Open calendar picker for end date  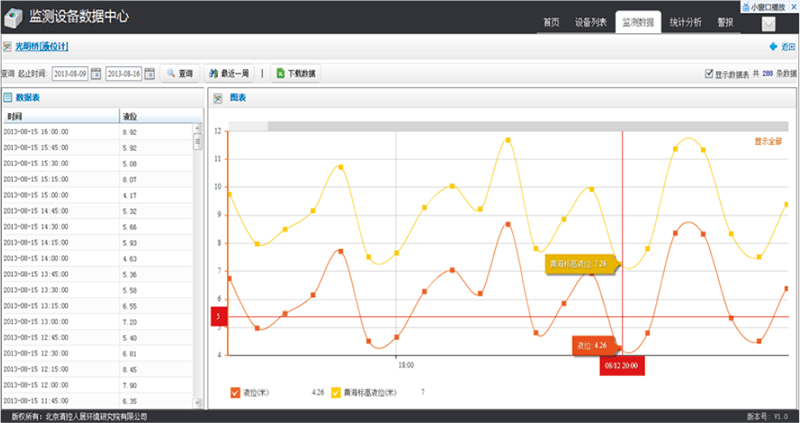[150, 73]
